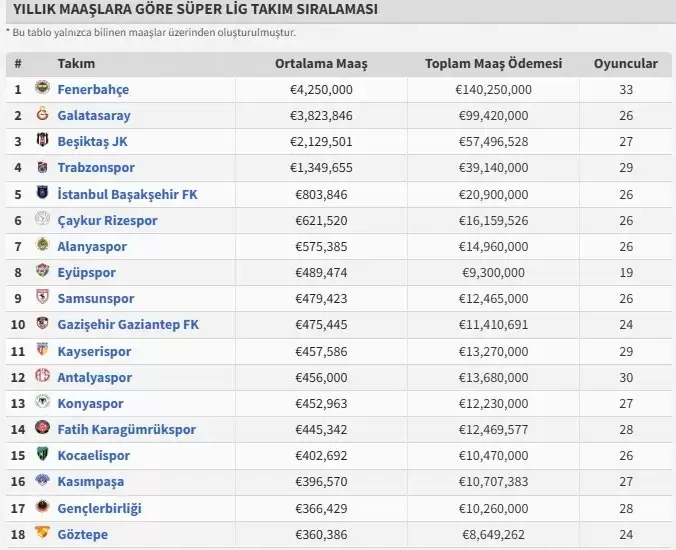Open the Eyüpspor team page link
Viewport: 676px width, 550px height.
pos(86,272)
